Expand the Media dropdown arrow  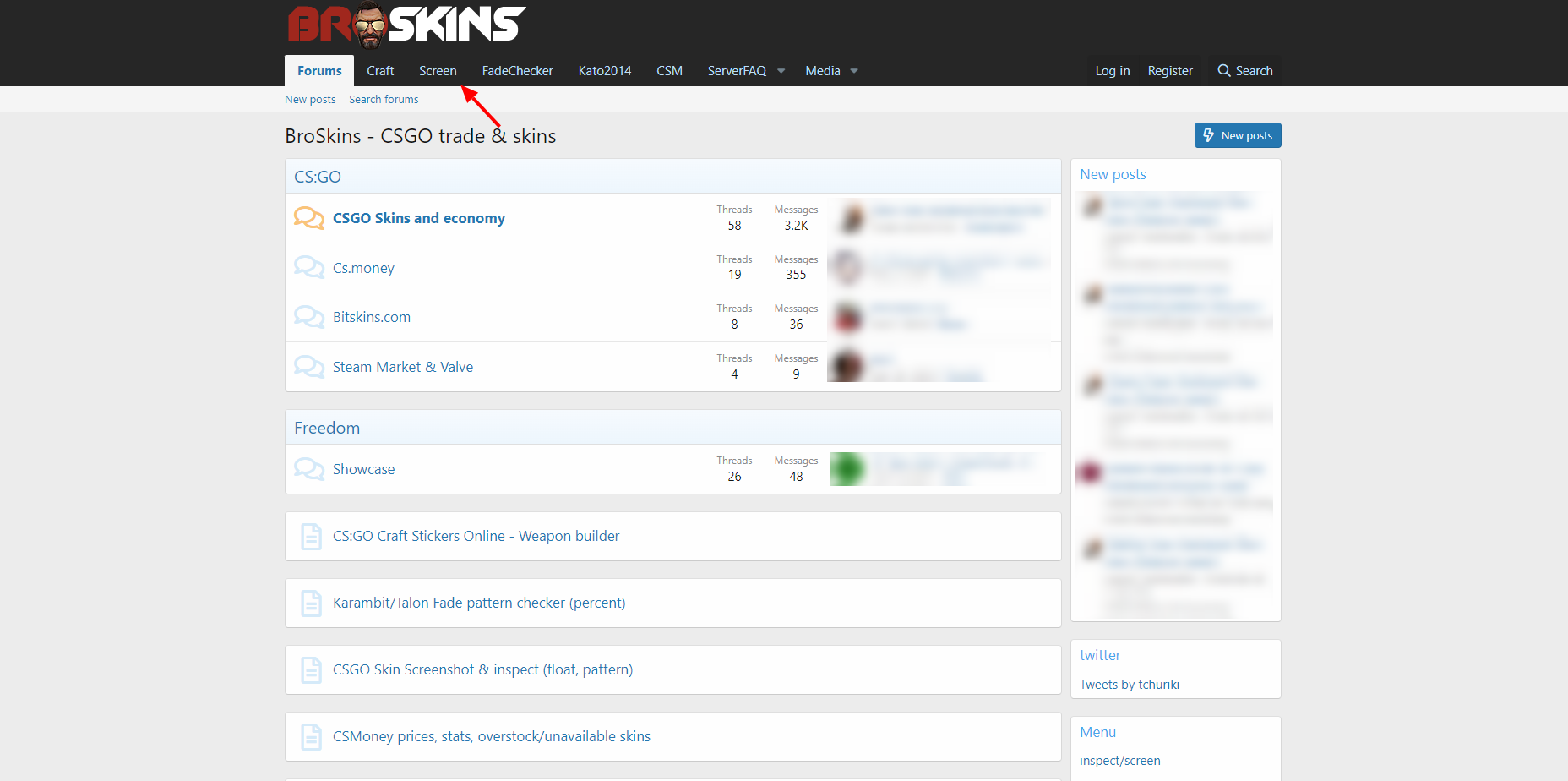[x=854, y=71]
